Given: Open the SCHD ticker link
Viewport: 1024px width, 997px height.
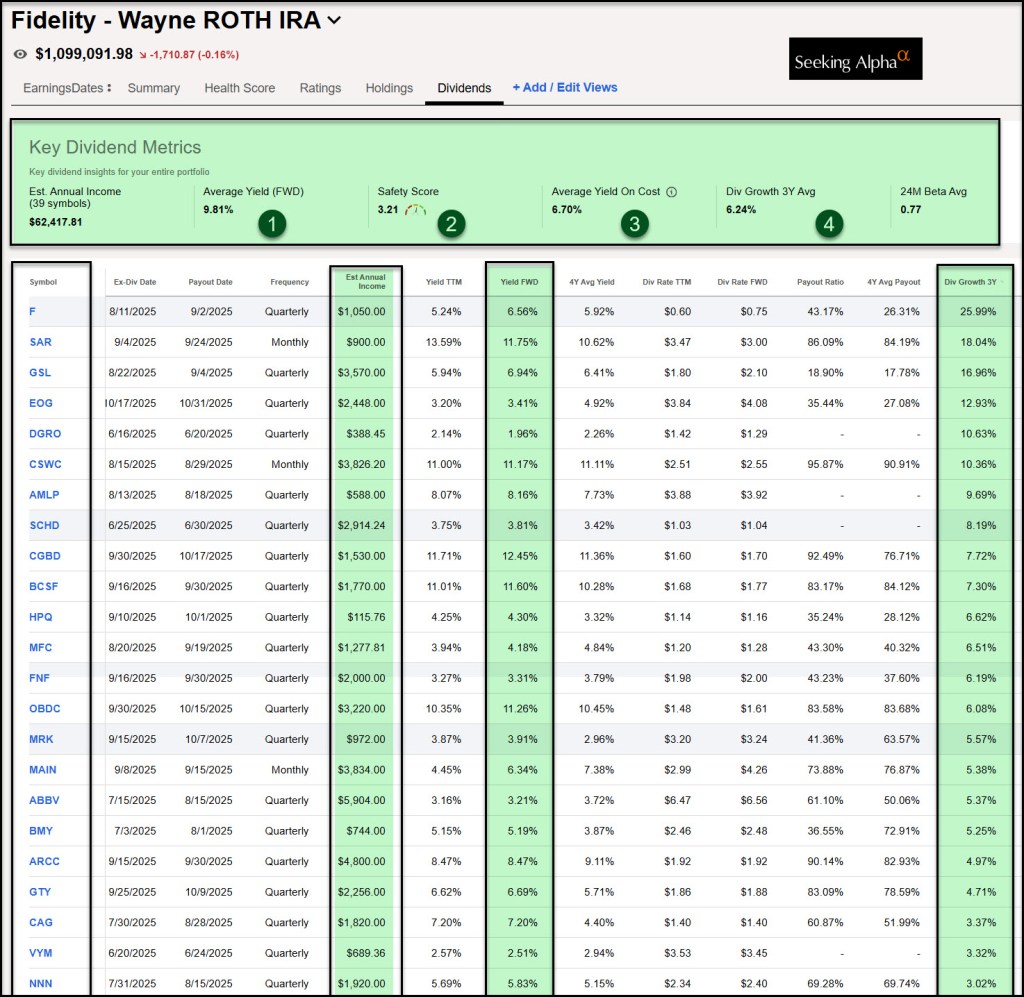Looking at the screenshot, I should pos(42,525).
